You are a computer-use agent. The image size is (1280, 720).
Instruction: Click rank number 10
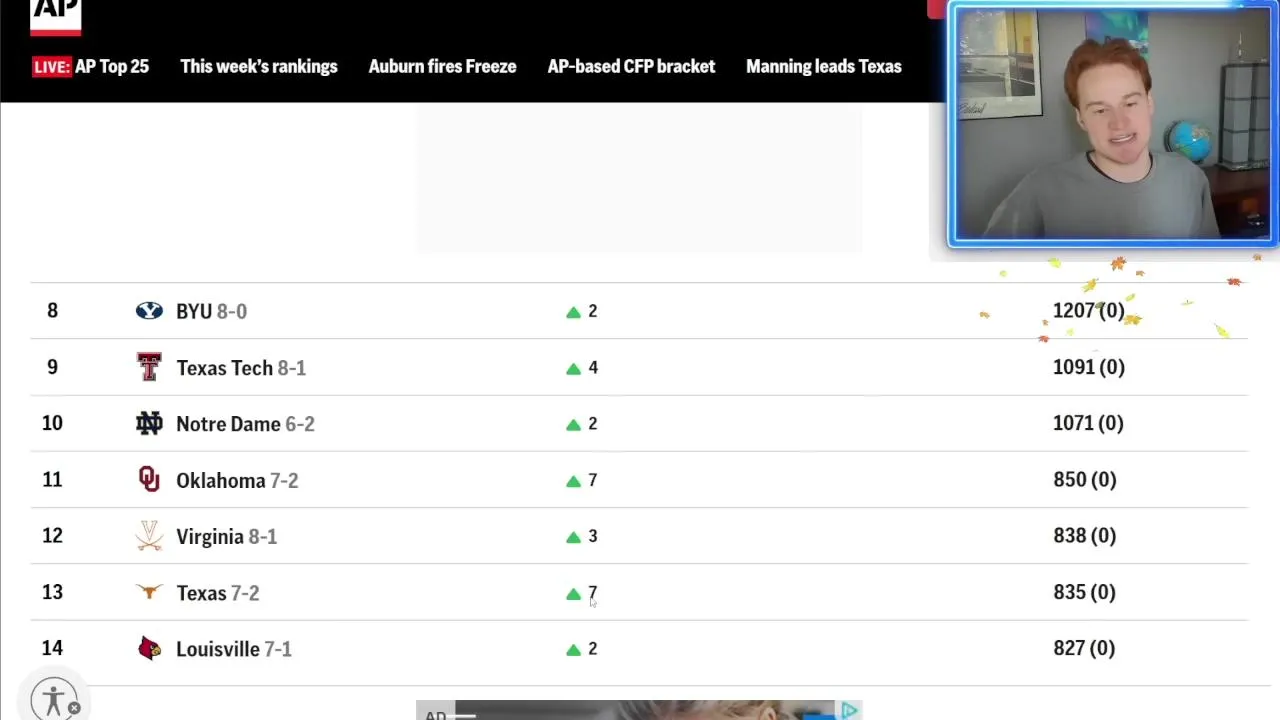pyautogui.click(x=52, y=423)
